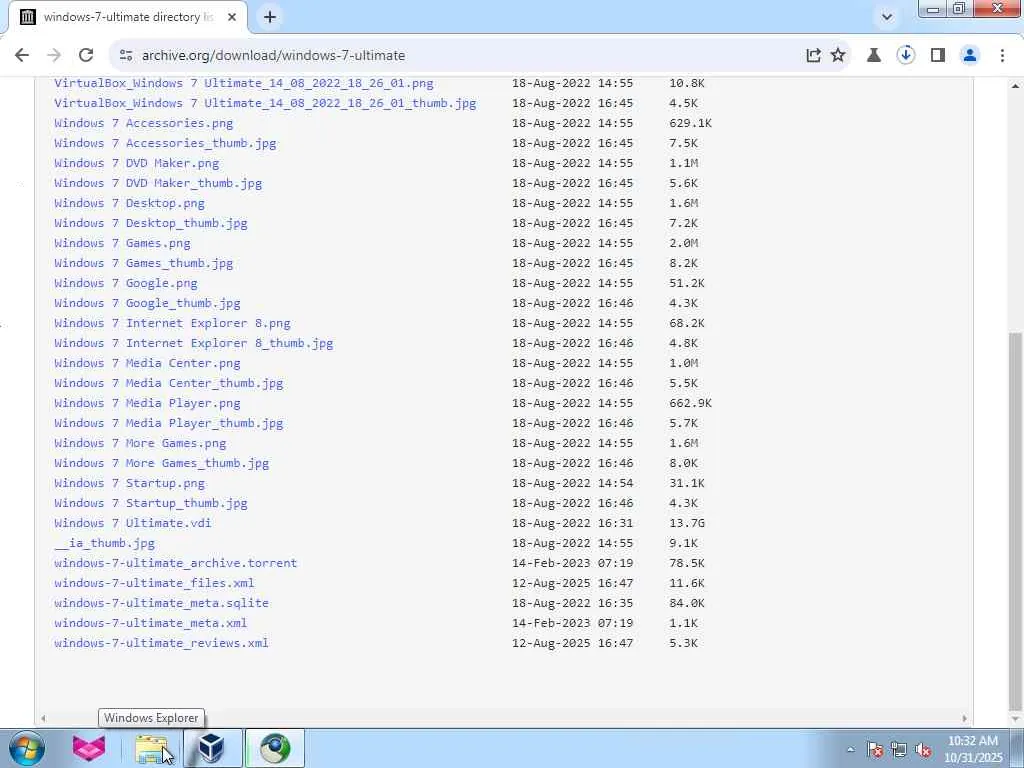The image size is (1024, 768).
Task: Open Windows 7 Desktop.png link
Action: tap(129, 203)
